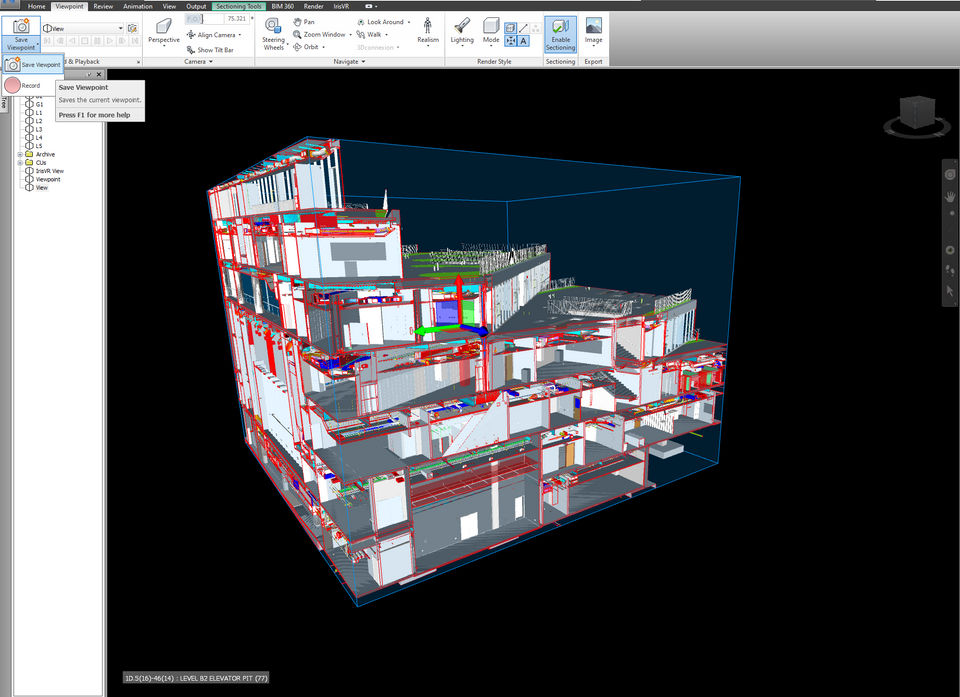Click Align Camera tool

tap(212, 35)
